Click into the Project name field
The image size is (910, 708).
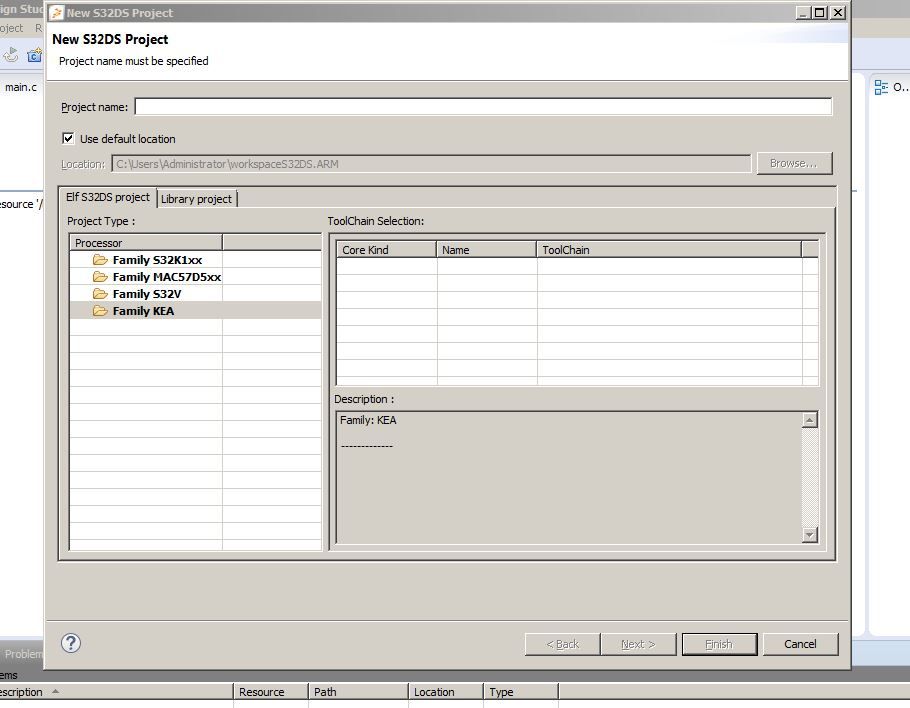[x=483, y=107]
